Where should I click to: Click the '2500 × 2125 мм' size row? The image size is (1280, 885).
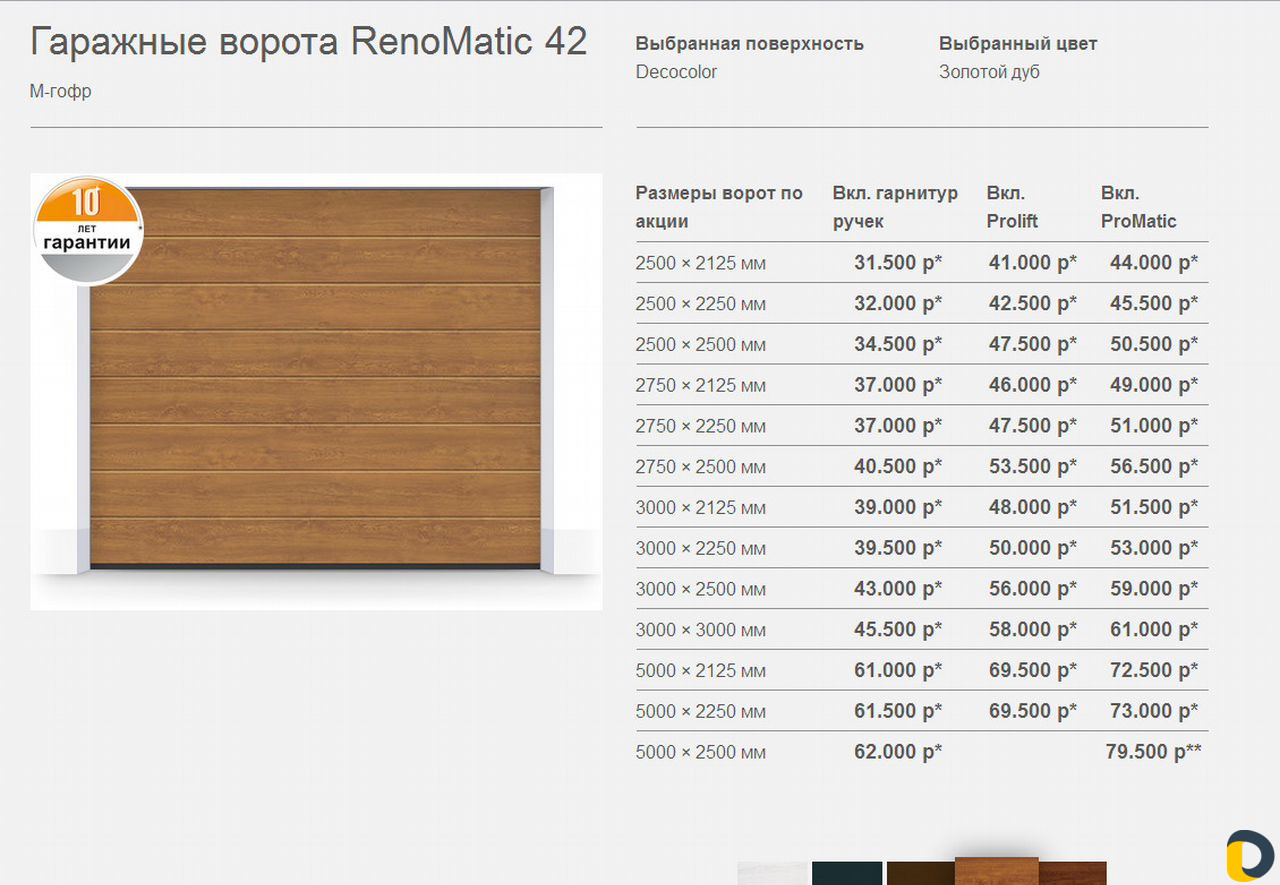[922, 263]
